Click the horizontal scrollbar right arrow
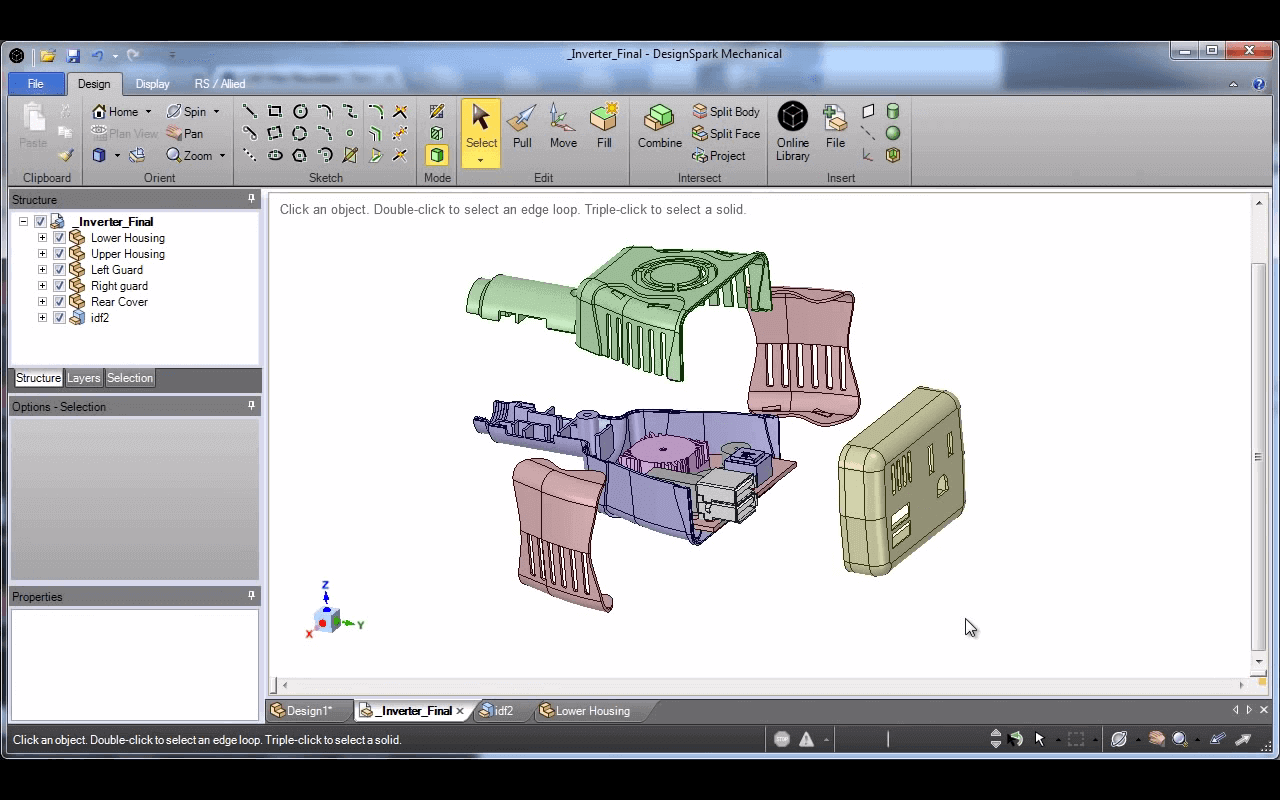 (1242, 685)
